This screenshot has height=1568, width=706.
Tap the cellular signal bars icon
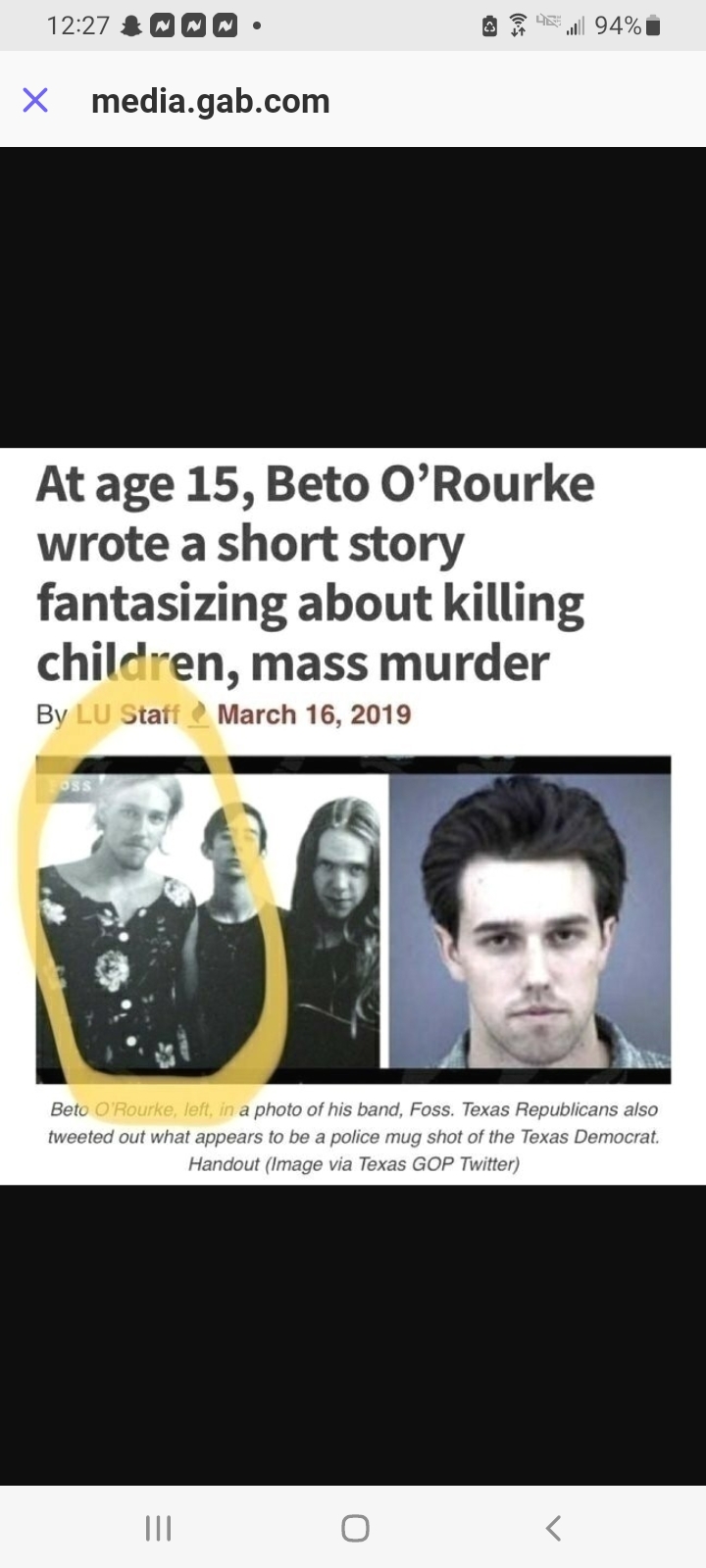click(x=576, y=27)
